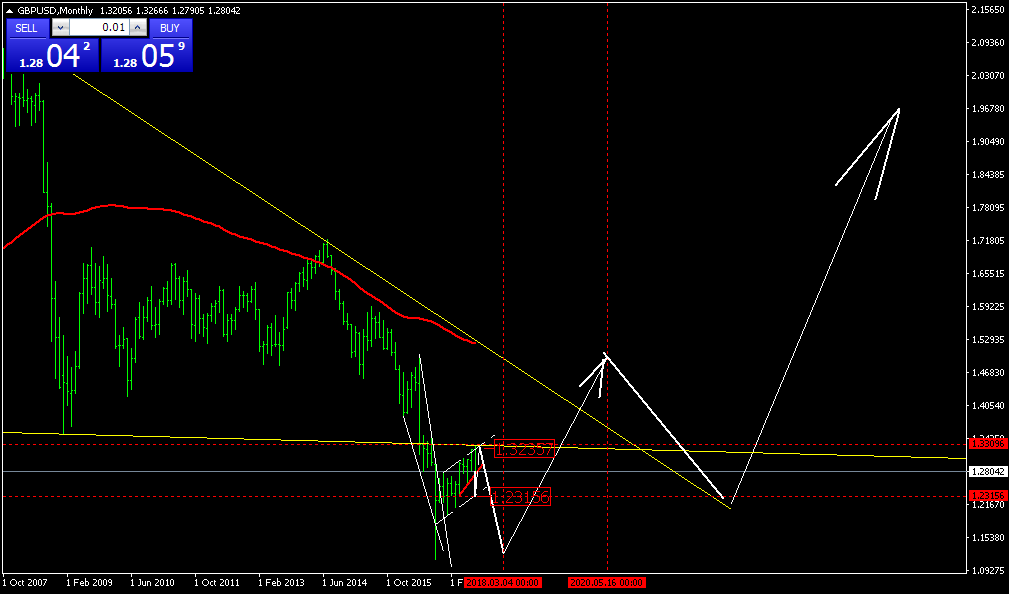Click the 0.01 volume input field
This screenshot has width=1009, height=594.
[98, 28]
